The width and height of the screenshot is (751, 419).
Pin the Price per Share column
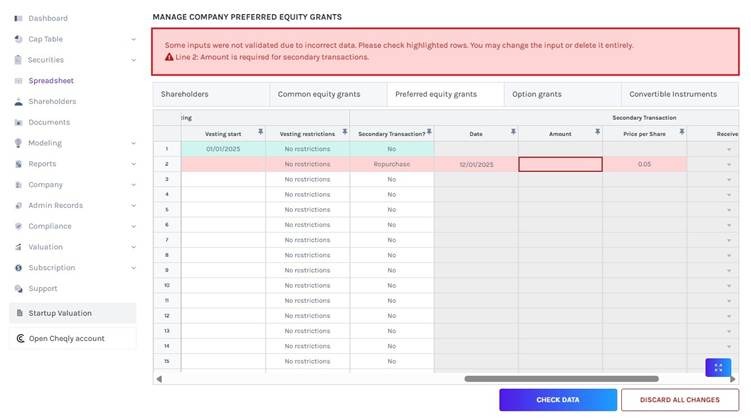coord(681,132)
